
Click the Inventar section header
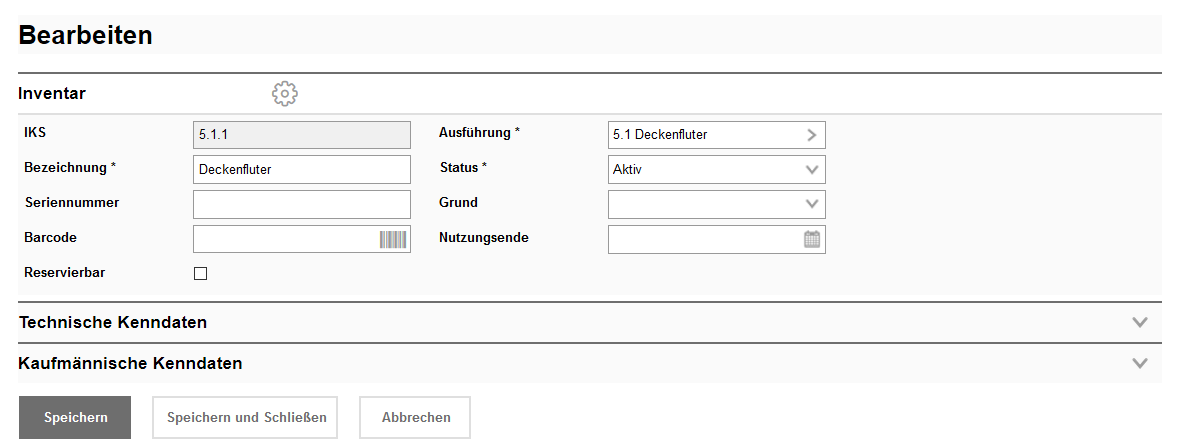(x=52, y=94)
